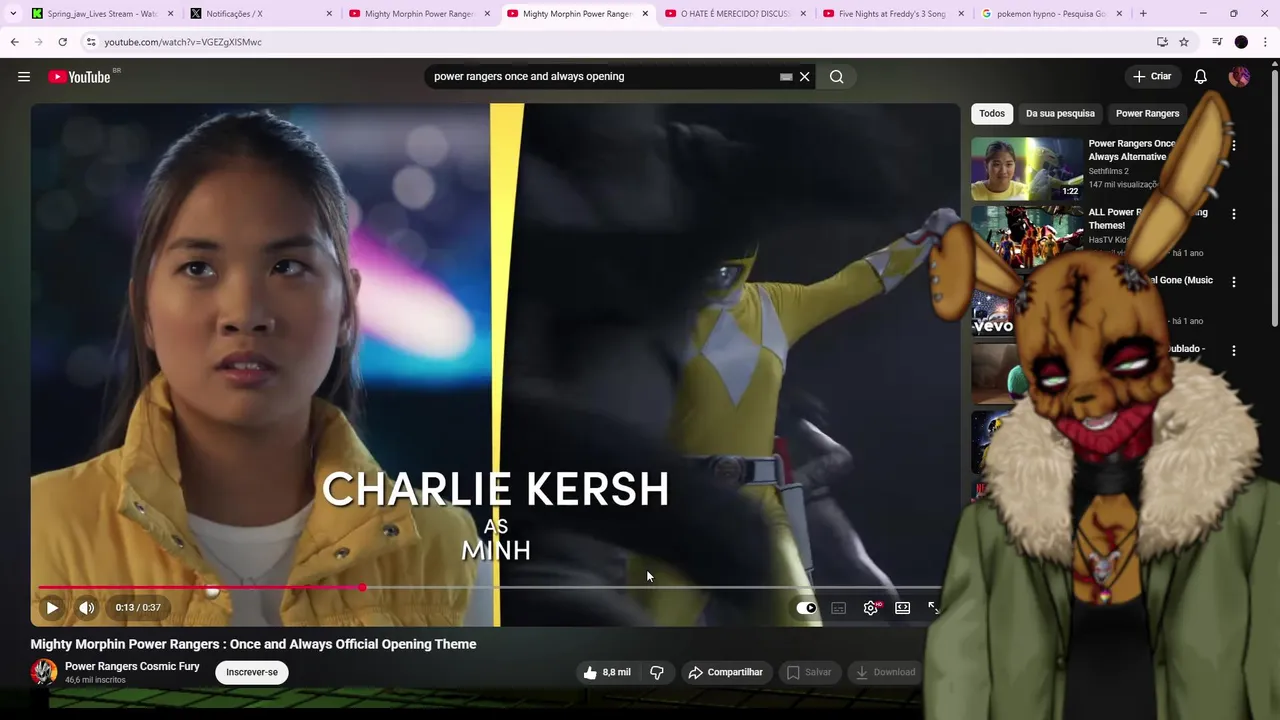Open Chrome profile avatar
1280x720 pixels.
point(1241,42)
